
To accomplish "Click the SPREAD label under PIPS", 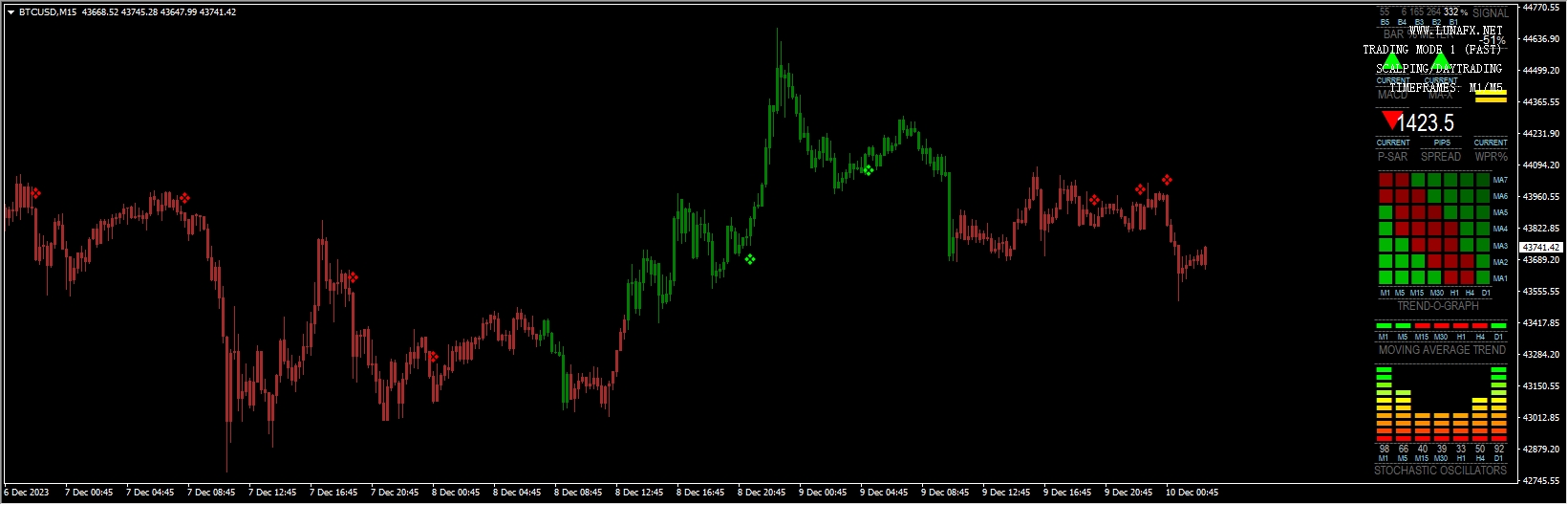I will click(1441, 156).
